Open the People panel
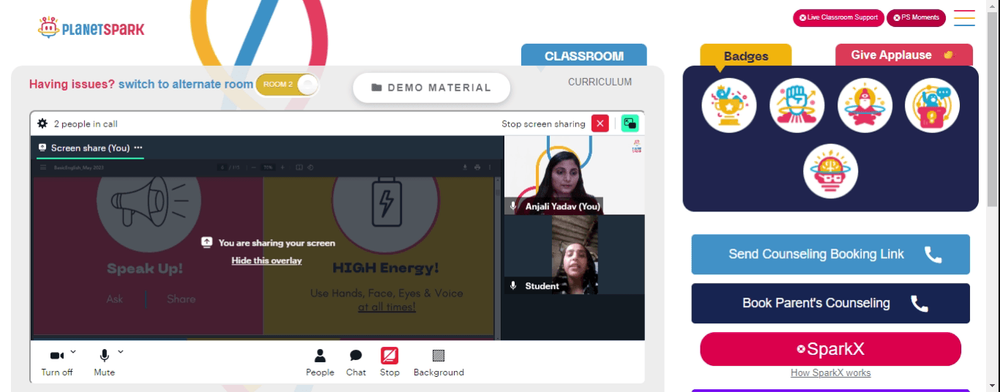1000x392 pixels. [320, 363]
